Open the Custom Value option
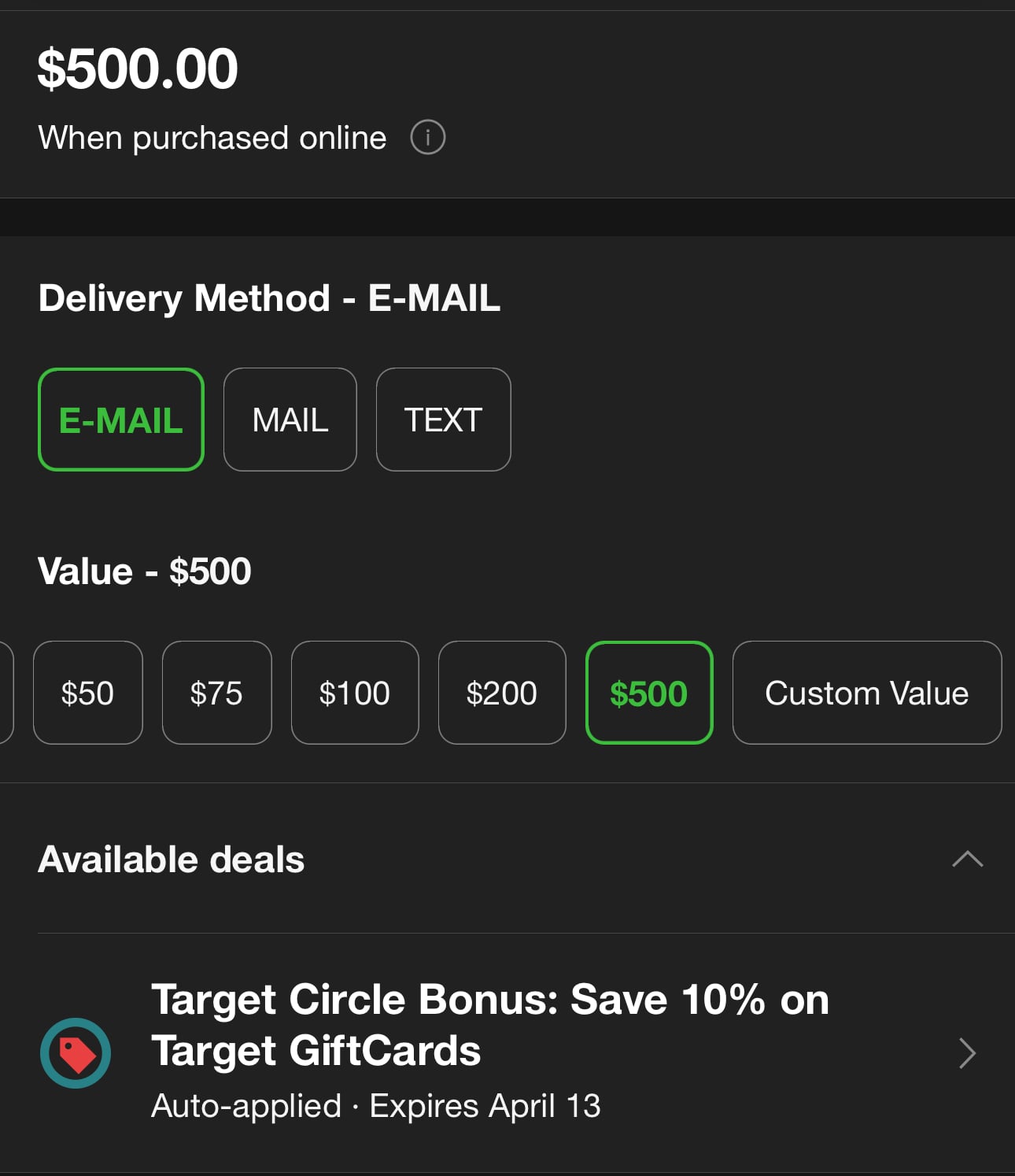The width and height of the screenshot is (1015, 1176). 867,693
